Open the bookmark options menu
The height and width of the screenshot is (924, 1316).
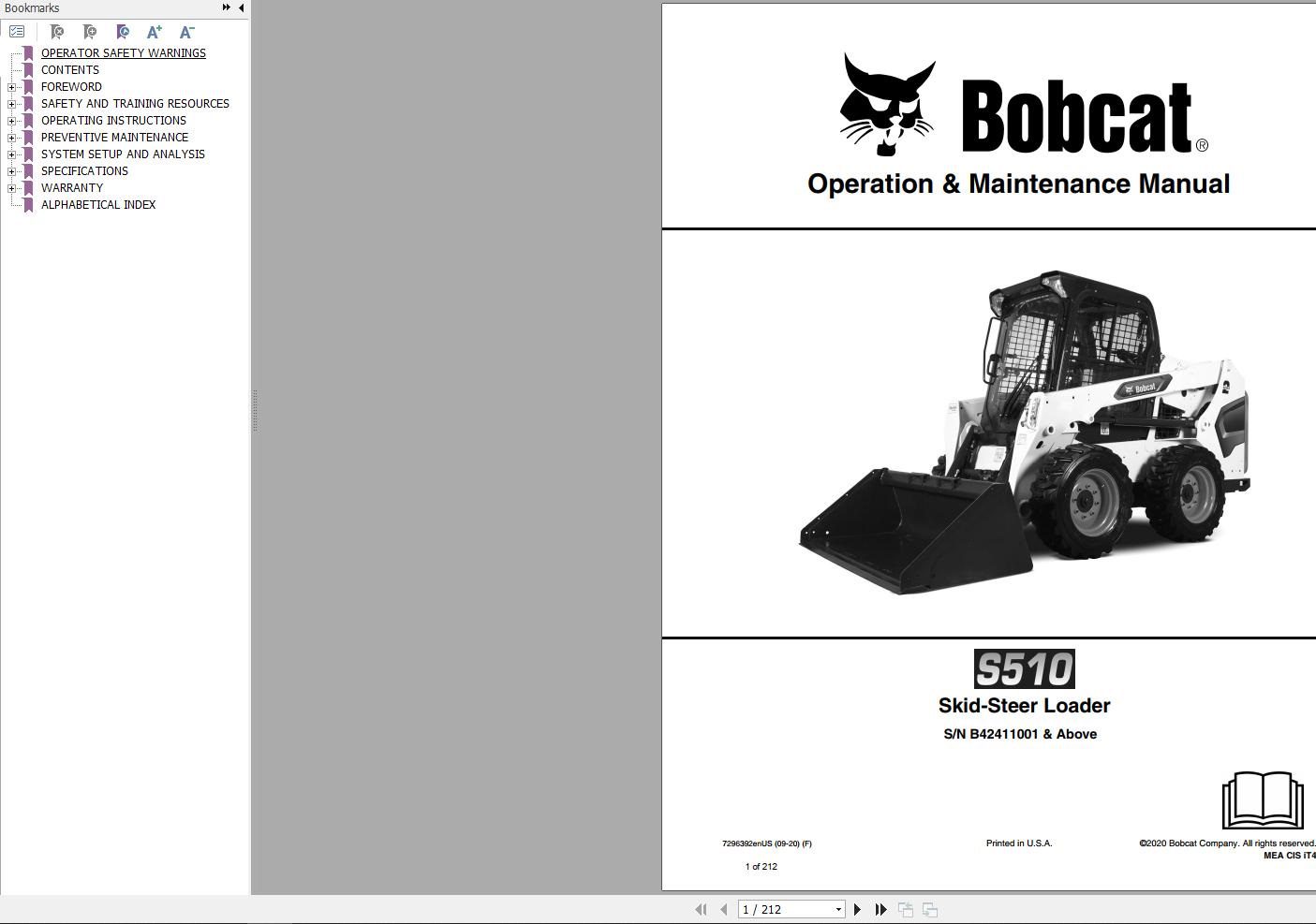[17, 31]
